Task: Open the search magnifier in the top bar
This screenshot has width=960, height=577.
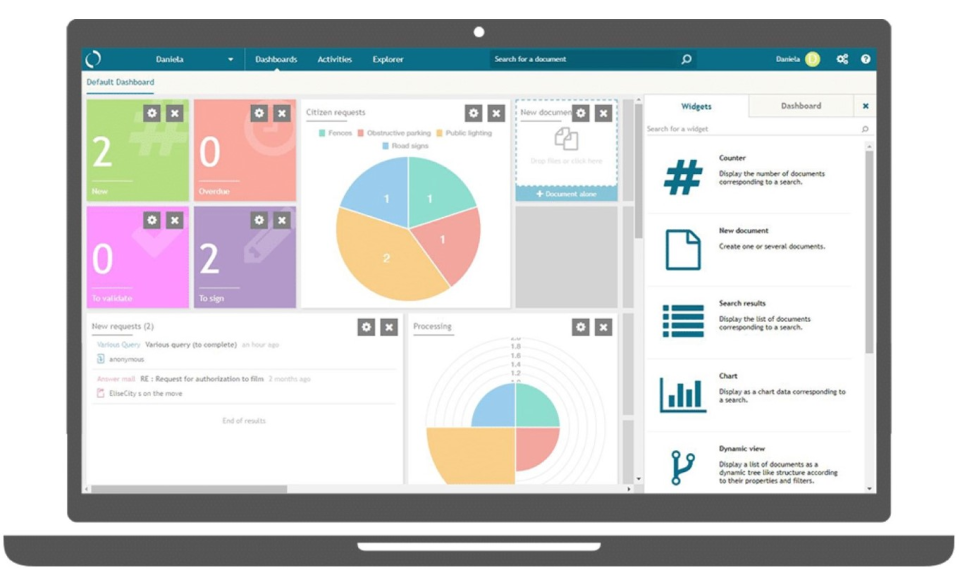Action: (x=685, y=59)
